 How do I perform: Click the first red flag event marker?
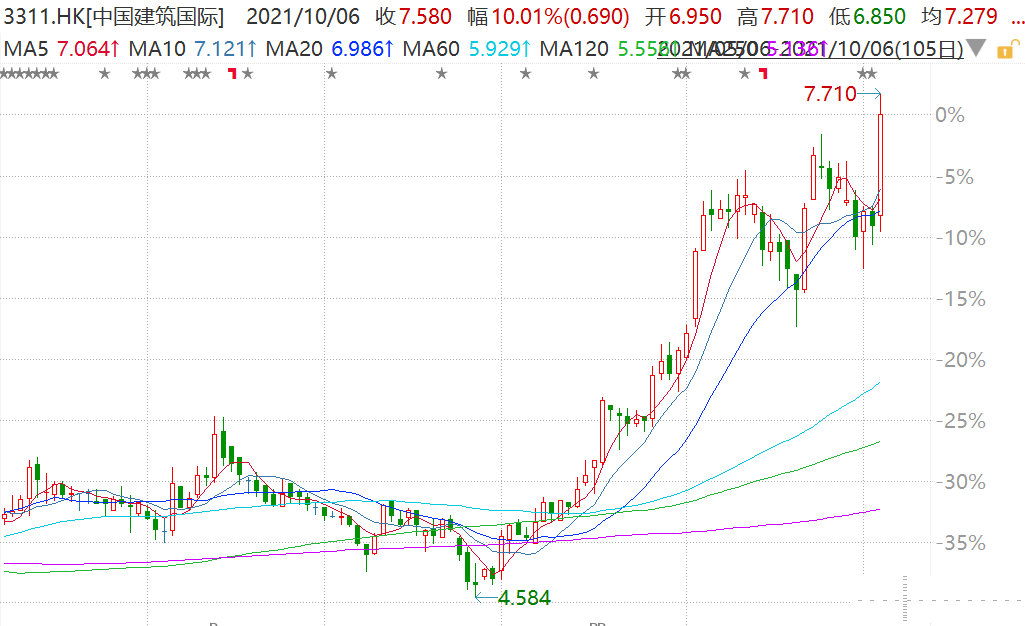pyautogui.click(x=232, y=74)
